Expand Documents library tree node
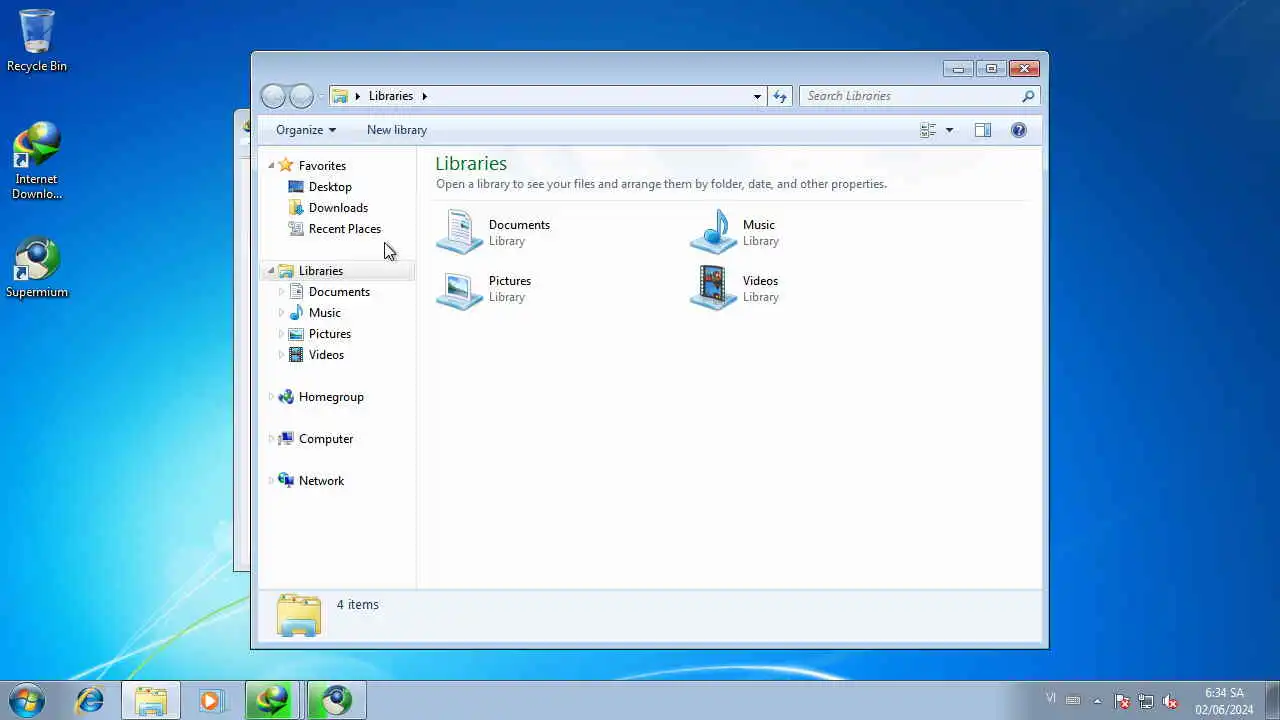The image size is (1280, 720). [x=281, y=292]
